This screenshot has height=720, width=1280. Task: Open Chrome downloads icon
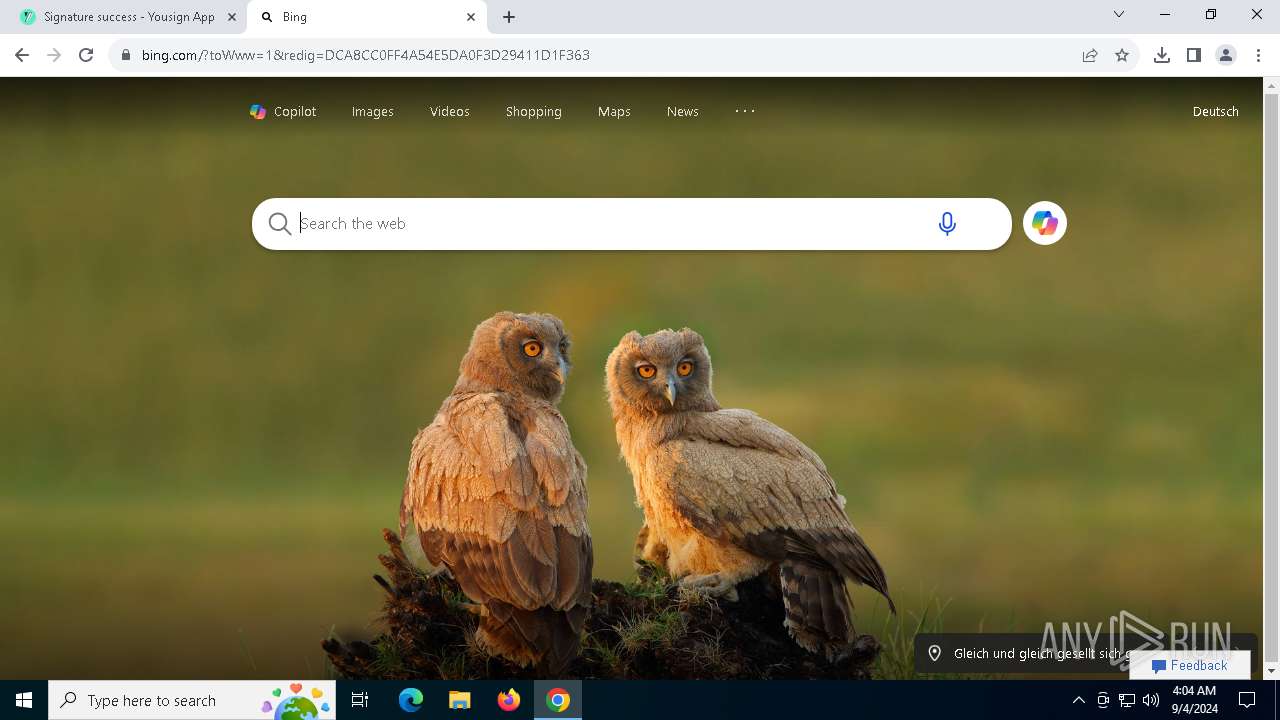coord(1162,55)
